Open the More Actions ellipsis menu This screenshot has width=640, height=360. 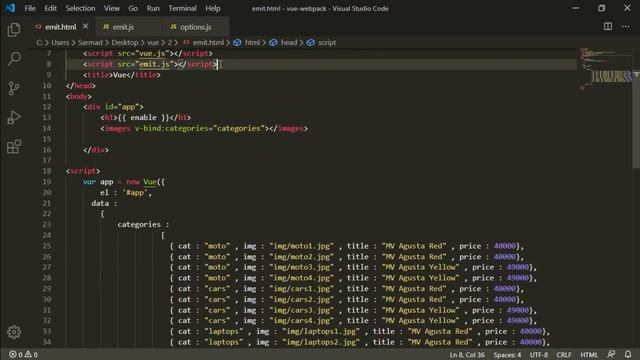(626, 27)
